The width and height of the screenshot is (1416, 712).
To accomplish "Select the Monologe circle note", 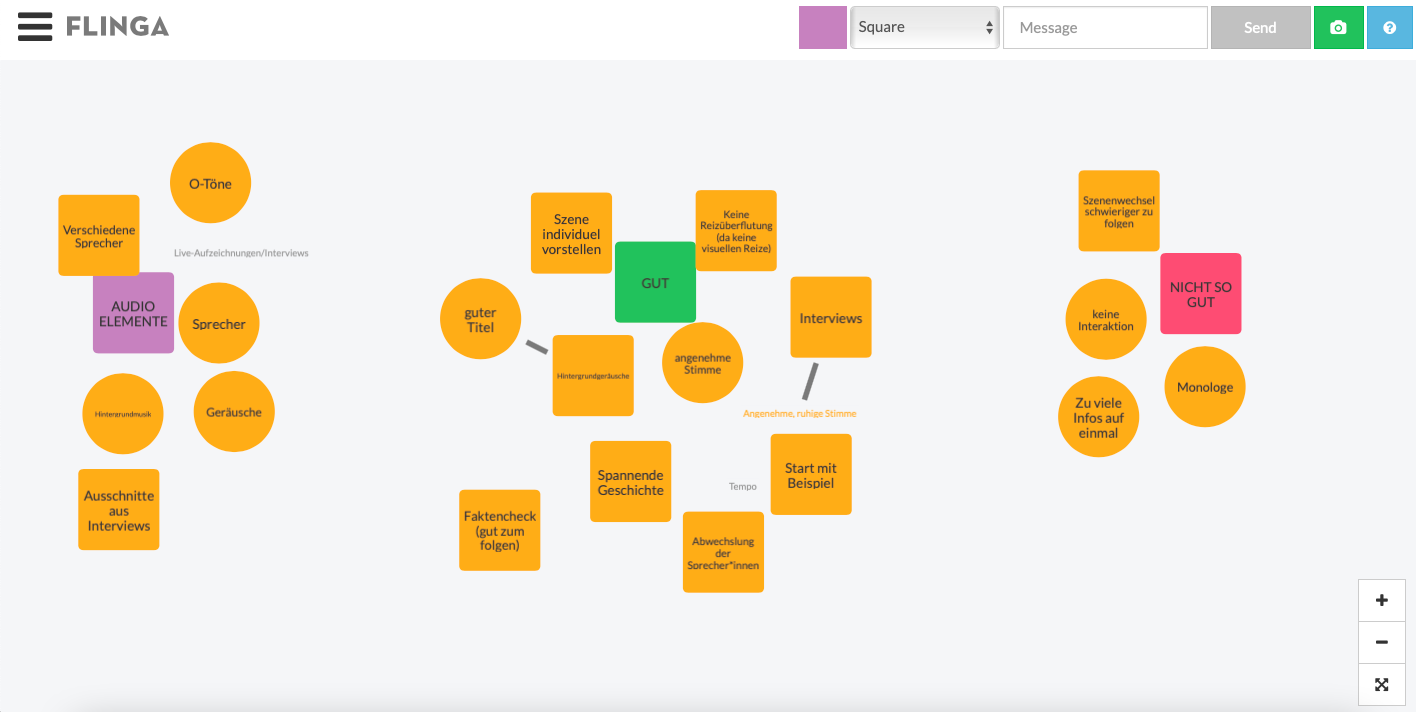I will tap(1205, 387).
